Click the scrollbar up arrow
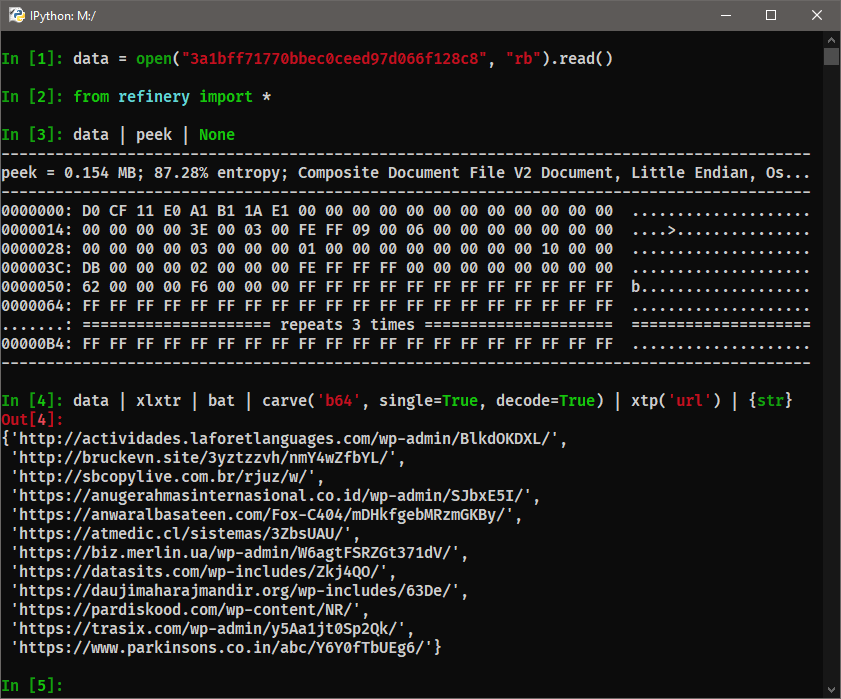This screenshot has width=841, height=699. 831,40
